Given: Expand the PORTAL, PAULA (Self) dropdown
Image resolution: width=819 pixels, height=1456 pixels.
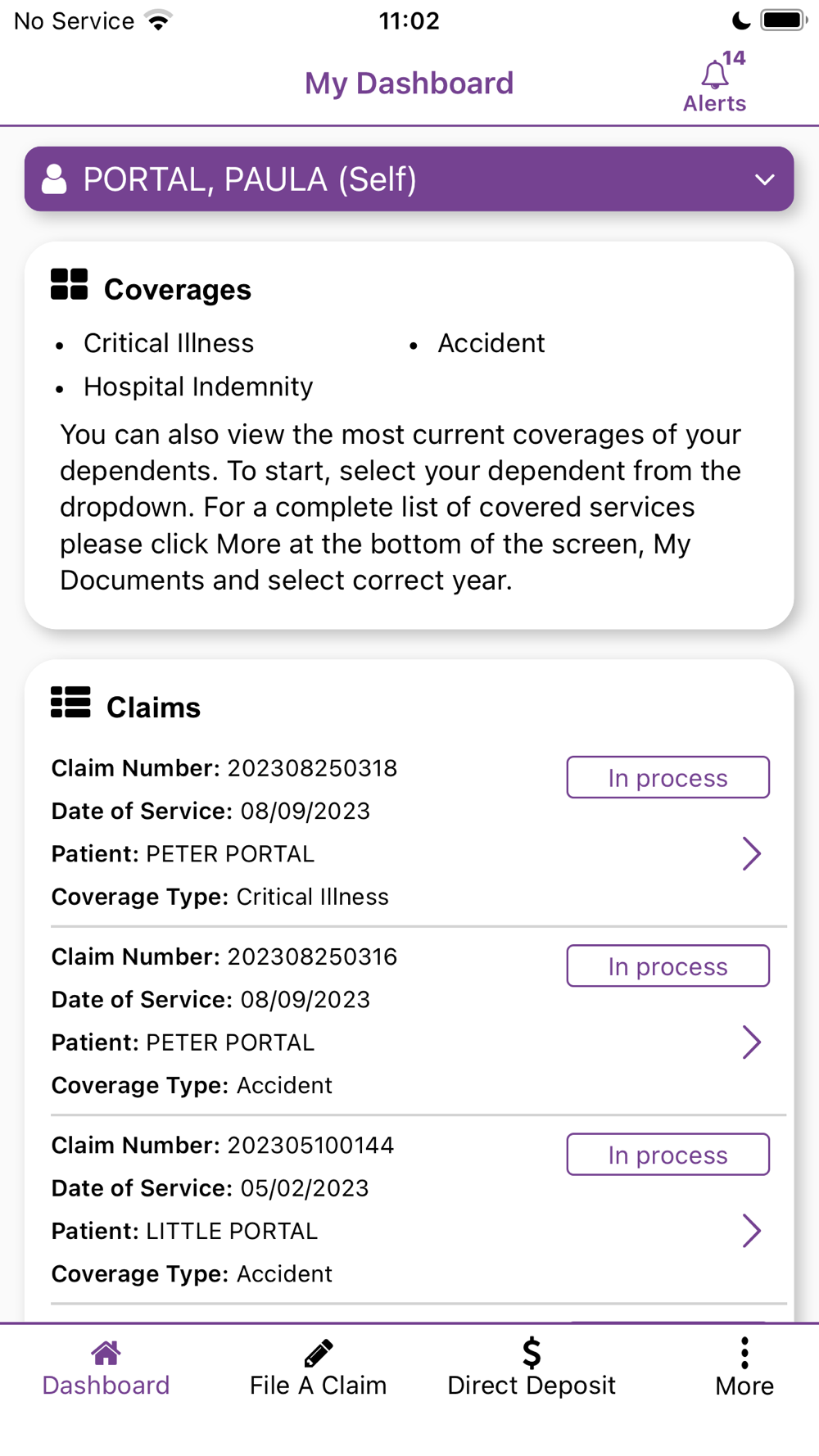Looking at the screenshot, I should coord(764,179).
